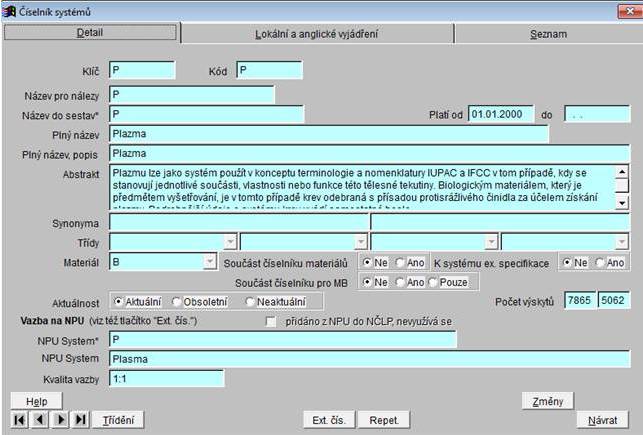
Task: Expand the first Třídy combo box
Action: click(230, 242)
